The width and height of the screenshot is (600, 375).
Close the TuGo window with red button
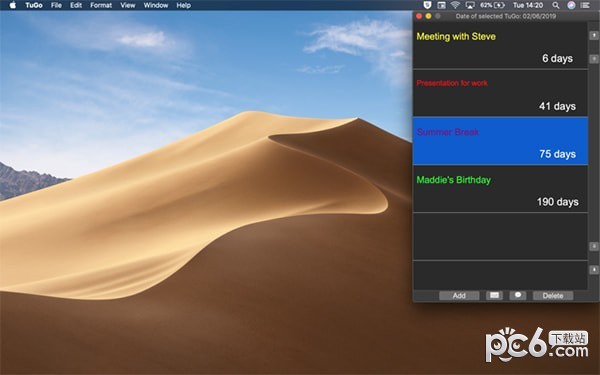[419, 16]
